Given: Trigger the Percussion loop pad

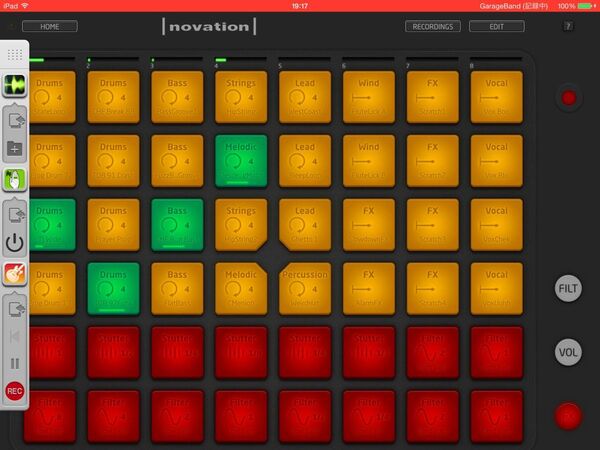Looking at the screenshot, I should (x=305, y=289).
